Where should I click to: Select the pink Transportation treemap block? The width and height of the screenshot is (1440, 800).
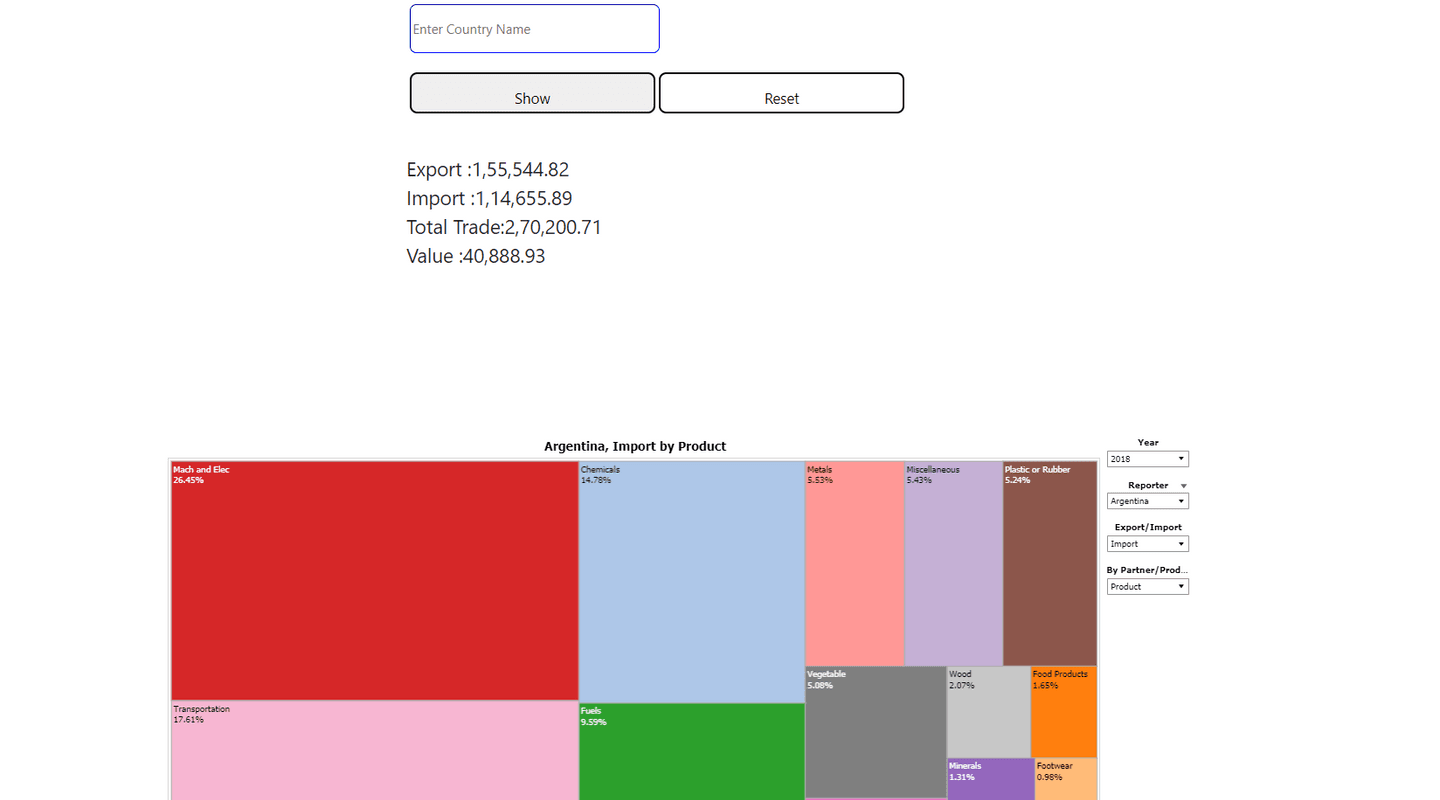[375, 750]
